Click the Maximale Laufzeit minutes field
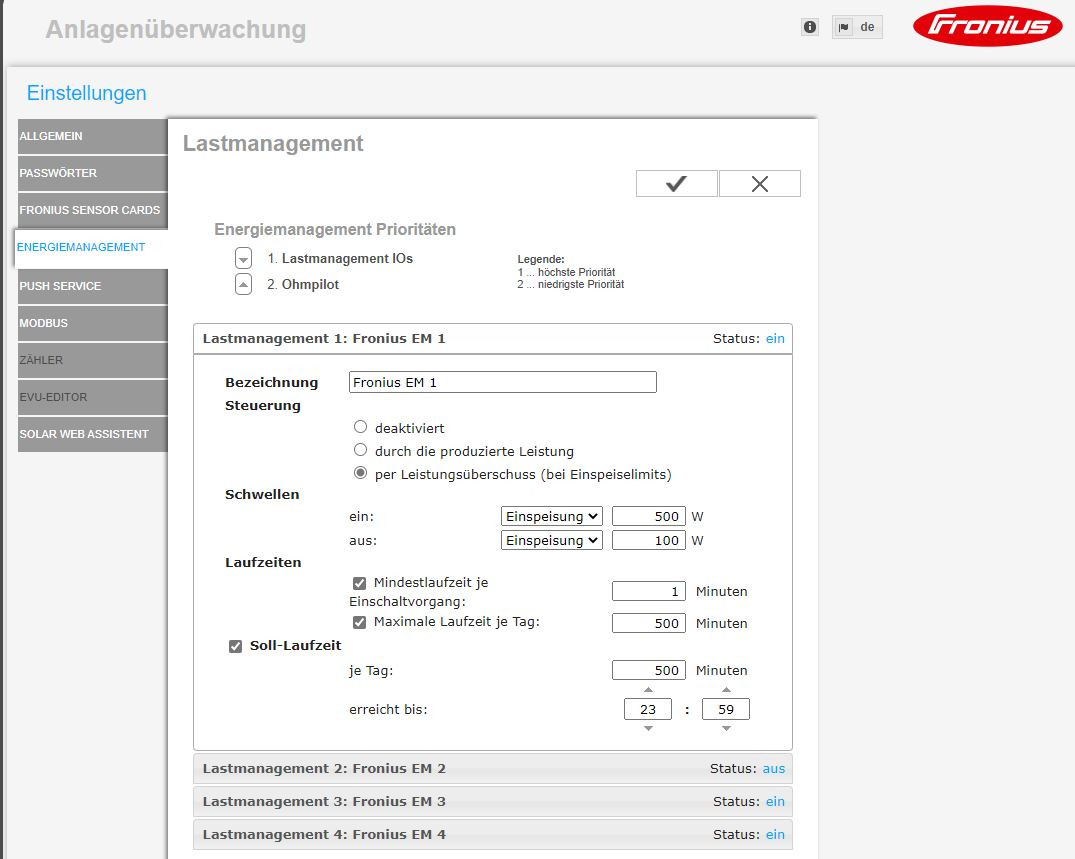Screen dimensions: 1075x859 649,623
